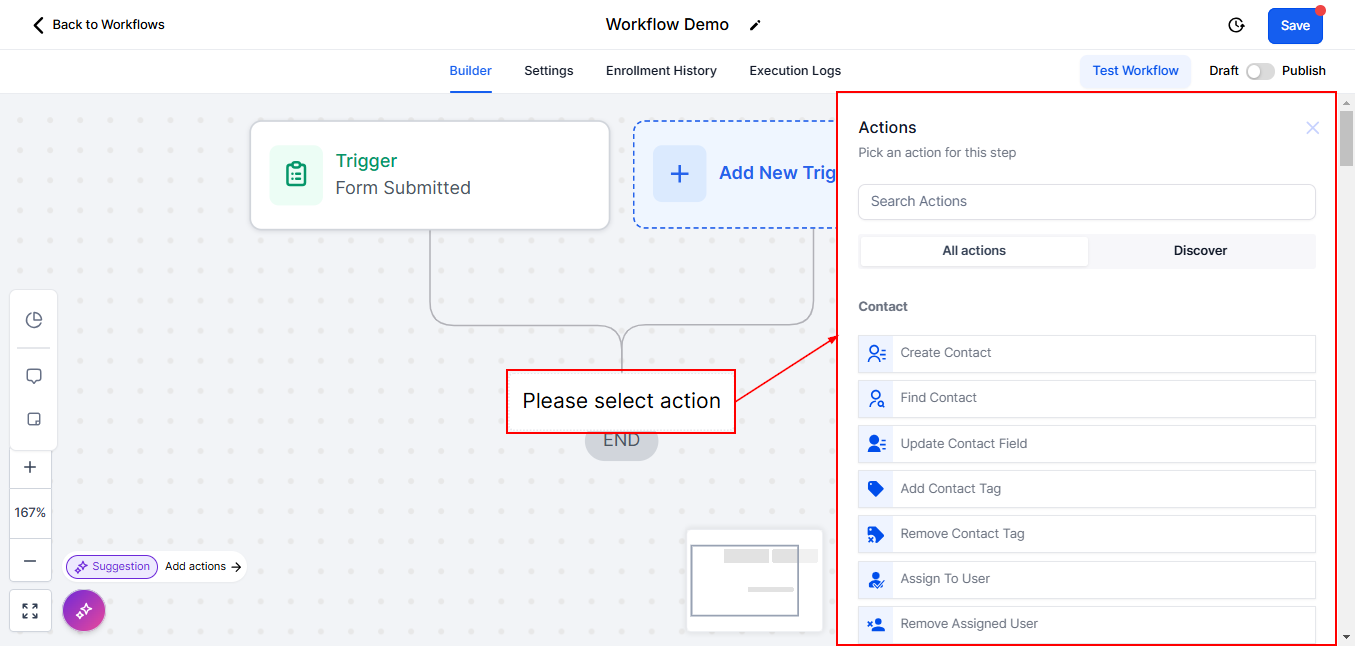Focus the Search Actions input field
Viewport: 1355px width, 646px height.
pos(1087,202)
